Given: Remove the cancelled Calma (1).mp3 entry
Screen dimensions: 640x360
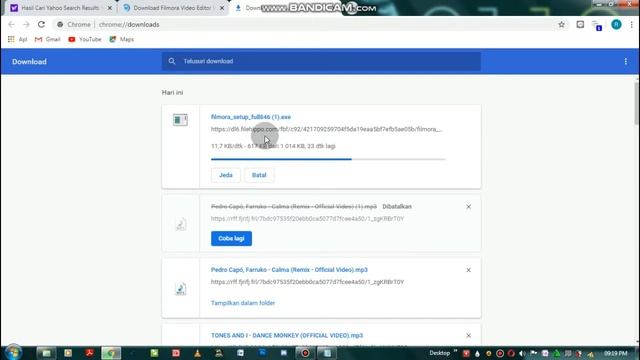Looking at the screenshot, I should [x=469, y=207].
